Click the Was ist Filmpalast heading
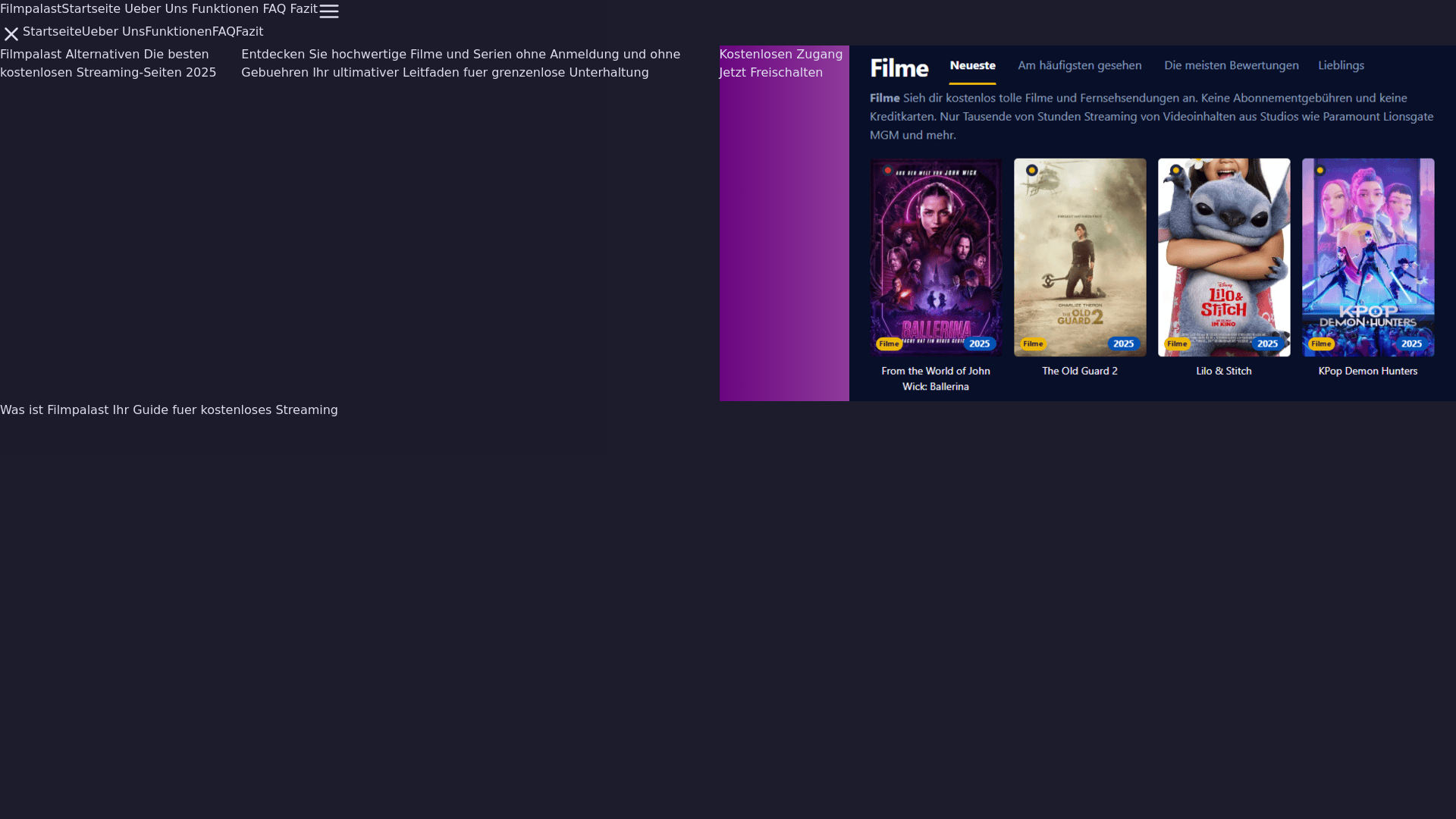This screenshot has width=1456, height=819. 169,410
